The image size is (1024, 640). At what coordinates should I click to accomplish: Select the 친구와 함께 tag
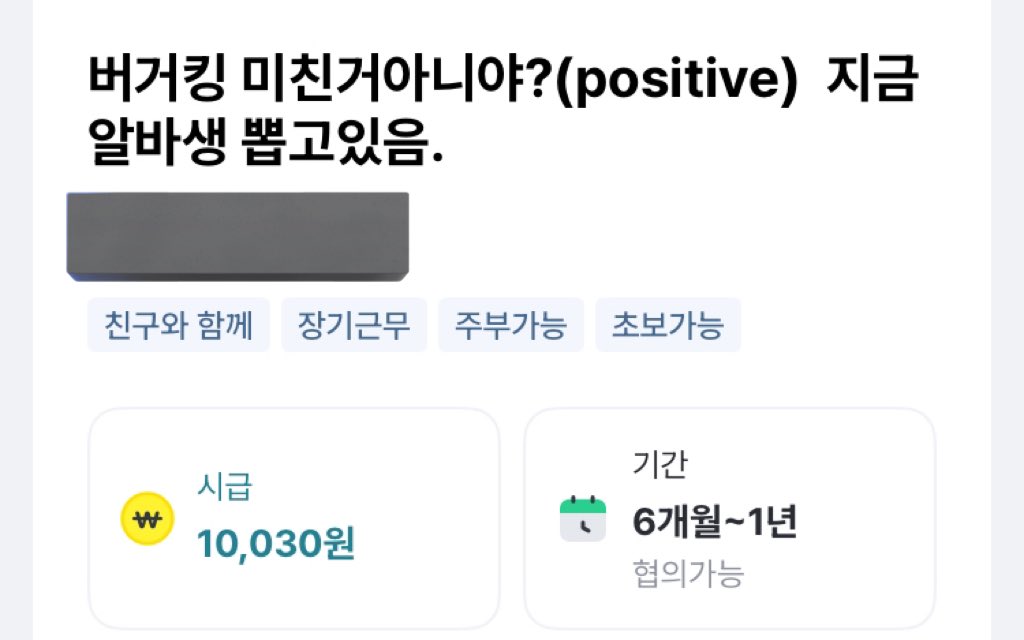[179, 325]
